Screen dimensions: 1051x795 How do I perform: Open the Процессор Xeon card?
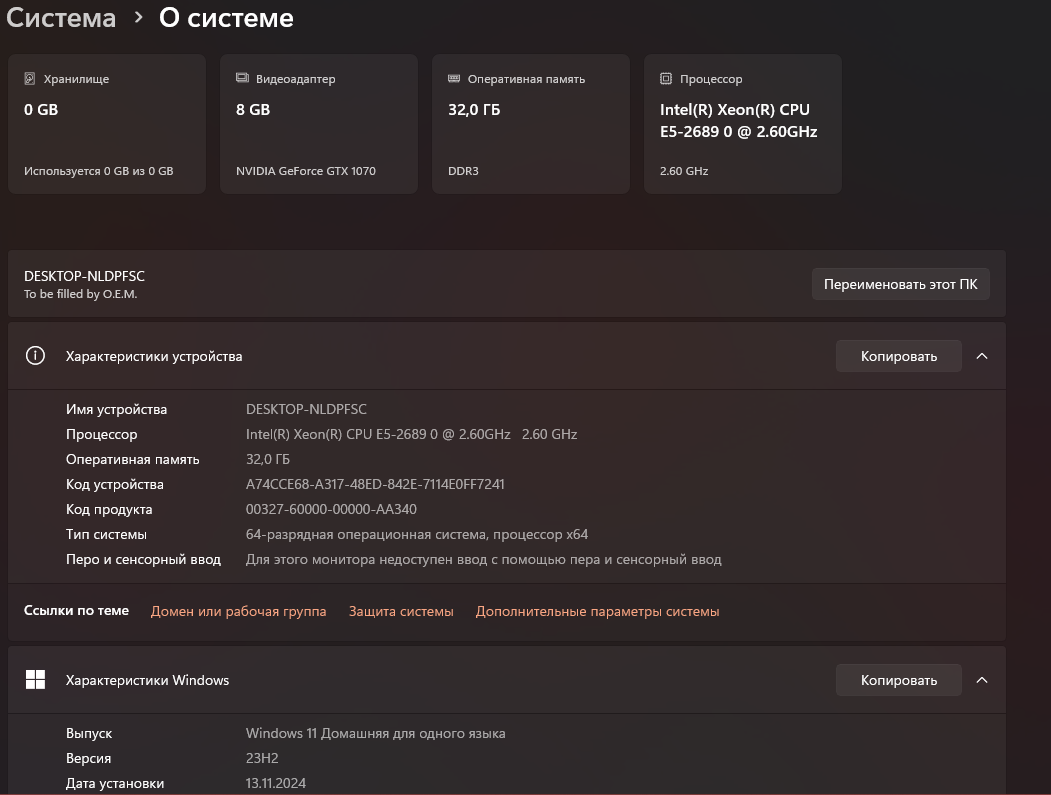click(x=743, y=124)
